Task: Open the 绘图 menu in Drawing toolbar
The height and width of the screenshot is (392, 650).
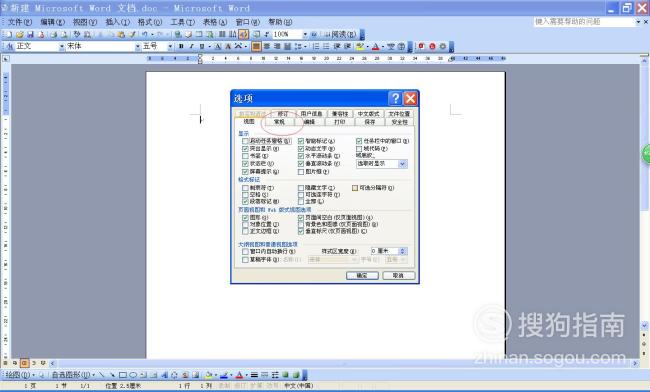Action: (19, 375)
